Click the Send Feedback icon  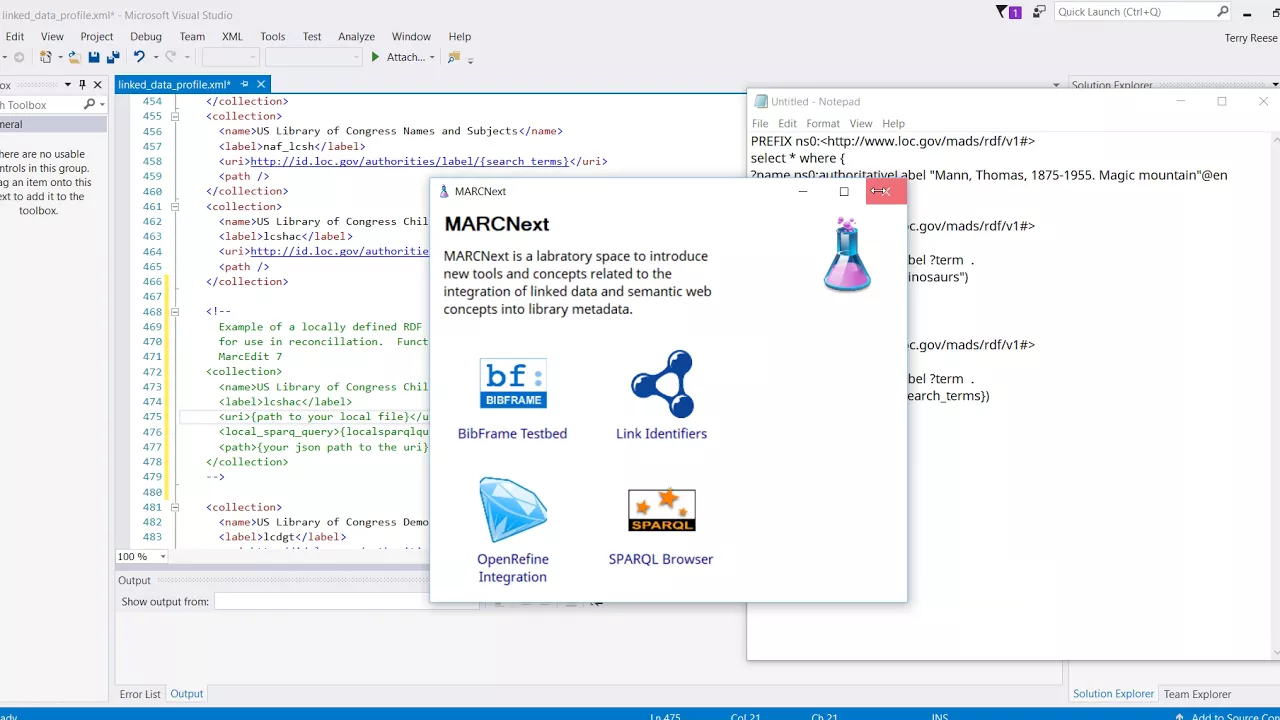[1040, 12]
